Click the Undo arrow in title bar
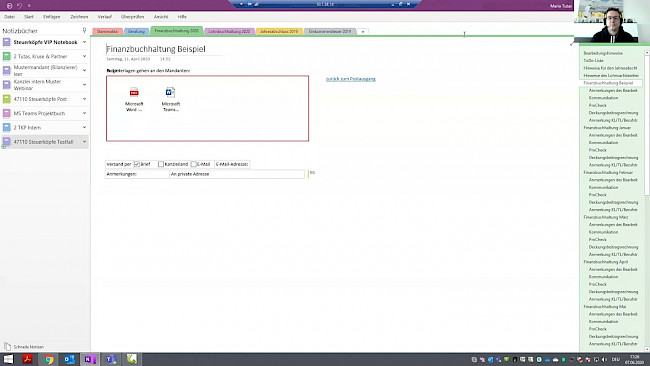 [x=19, y=6]
